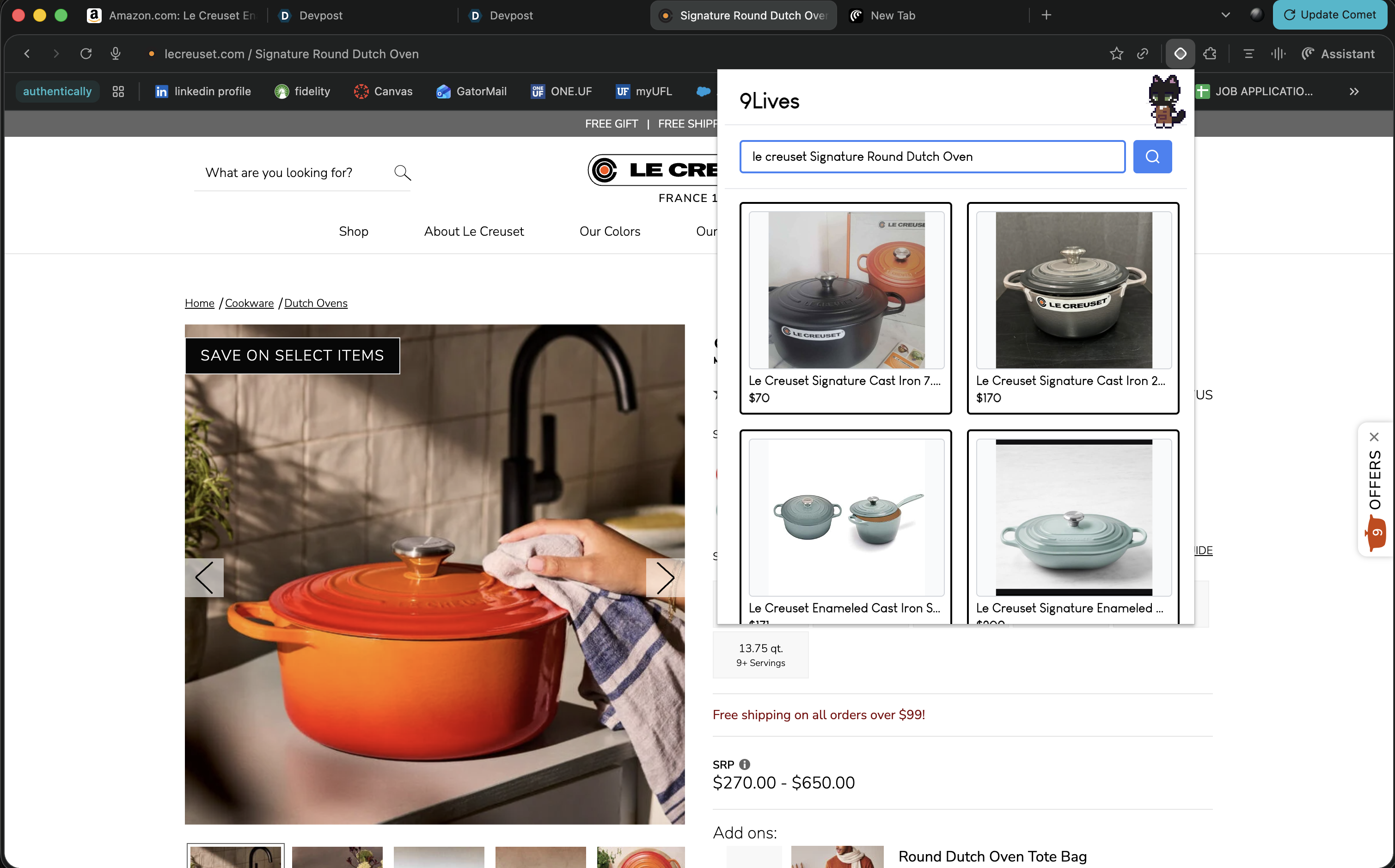Screen dimensions: 1395x868
Task: Open the tab list dropdown chevron
Action: coord(1226,15)
